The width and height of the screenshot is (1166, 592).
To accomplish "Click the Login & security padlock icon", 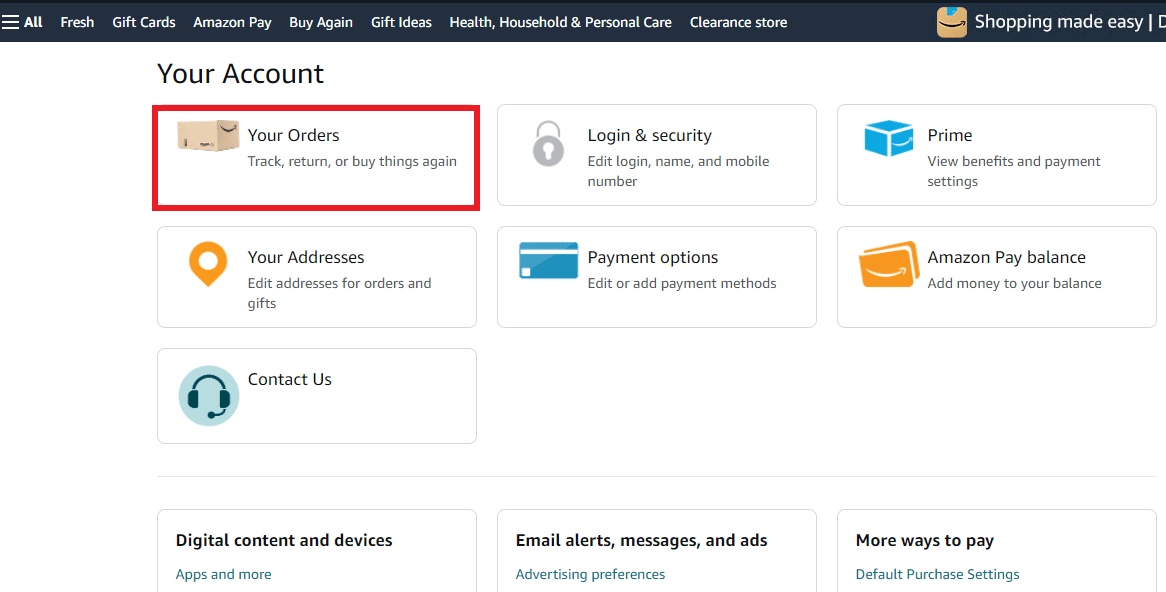I will [x=548, y=144].
